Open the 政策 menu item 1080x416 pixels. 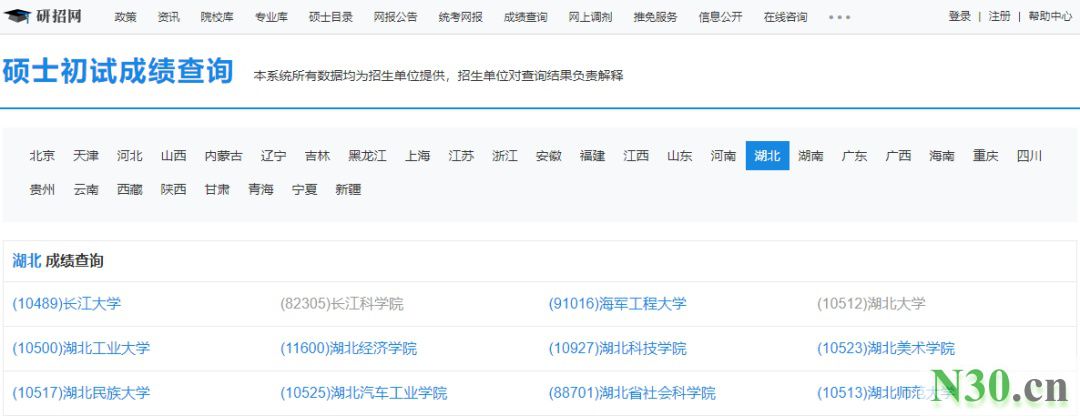[x=125, y=17]
